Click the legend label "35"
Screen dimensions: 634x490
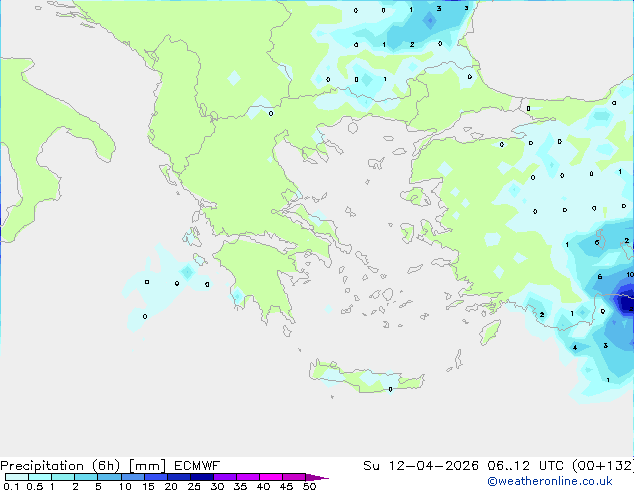coord(240,486)
